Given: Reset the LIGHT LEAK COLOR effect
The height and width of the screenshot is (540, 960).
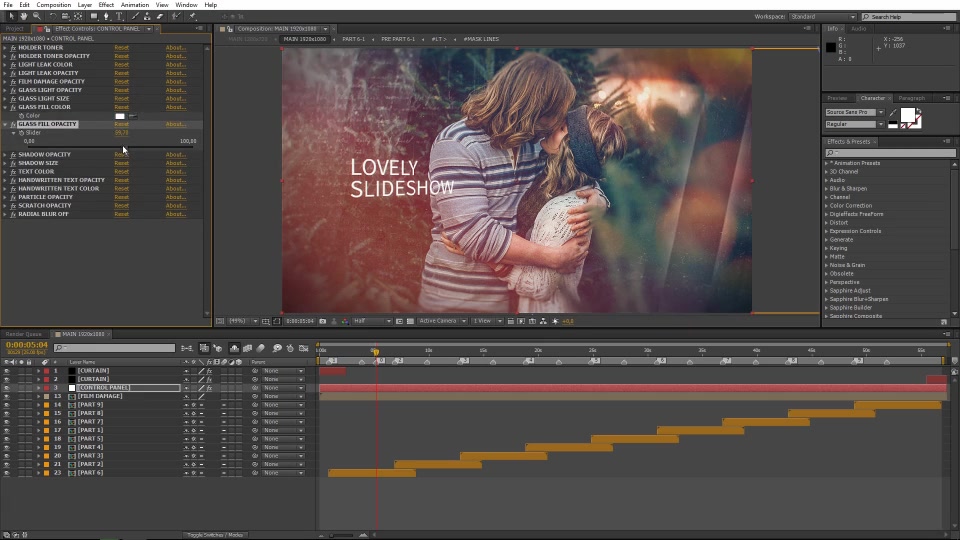Looking at the screenshot, I should click(x=121, y=64).
